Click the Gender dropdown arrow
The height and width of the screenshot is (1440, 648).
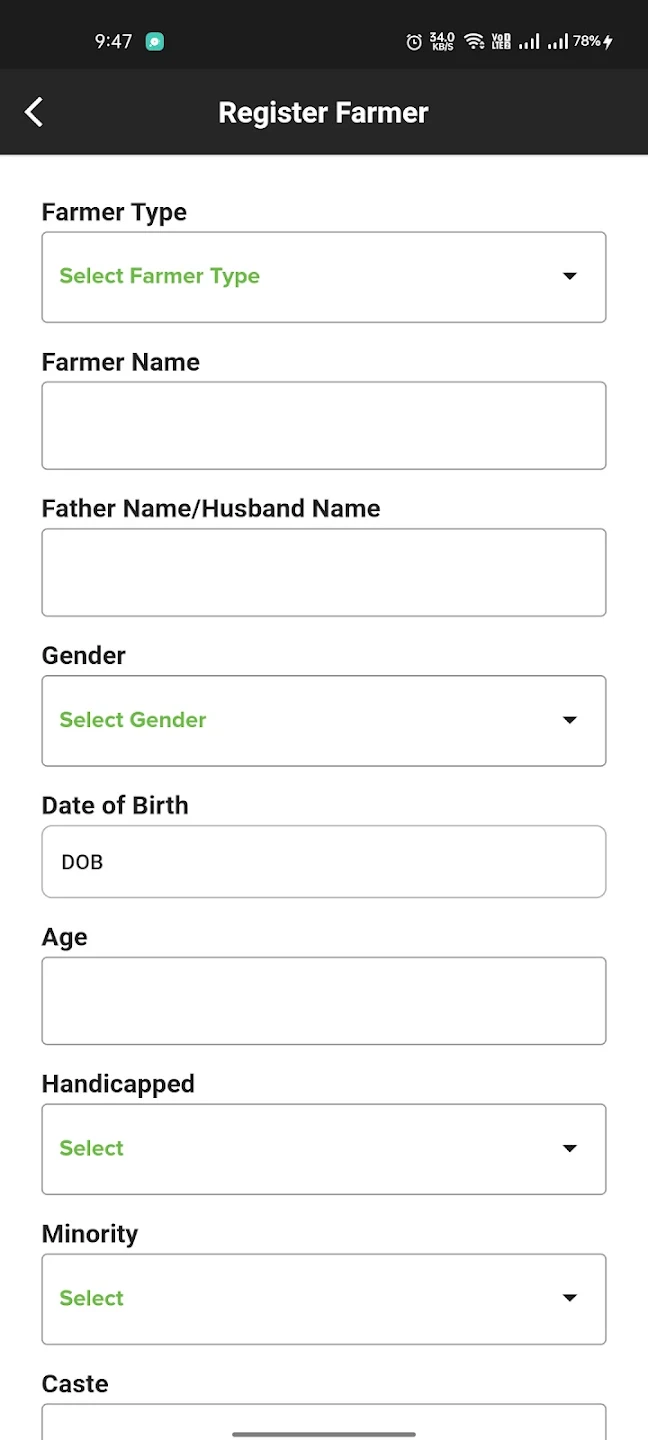[x=570, y=721]
